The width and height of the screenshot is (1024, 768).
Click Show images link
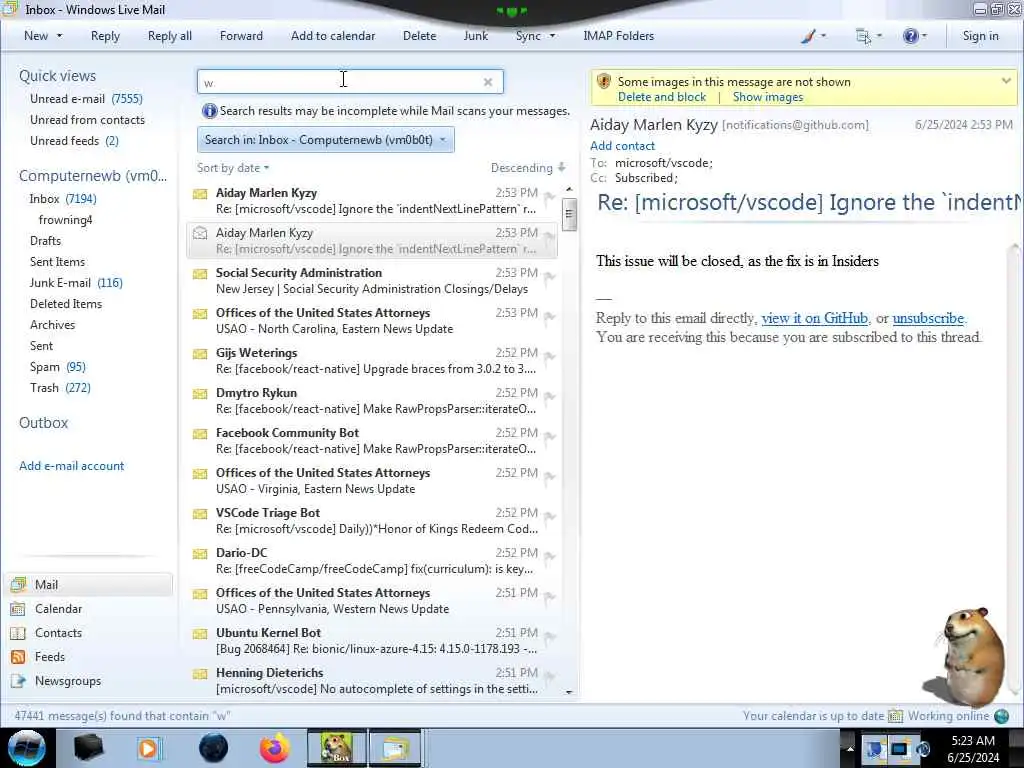767,97
